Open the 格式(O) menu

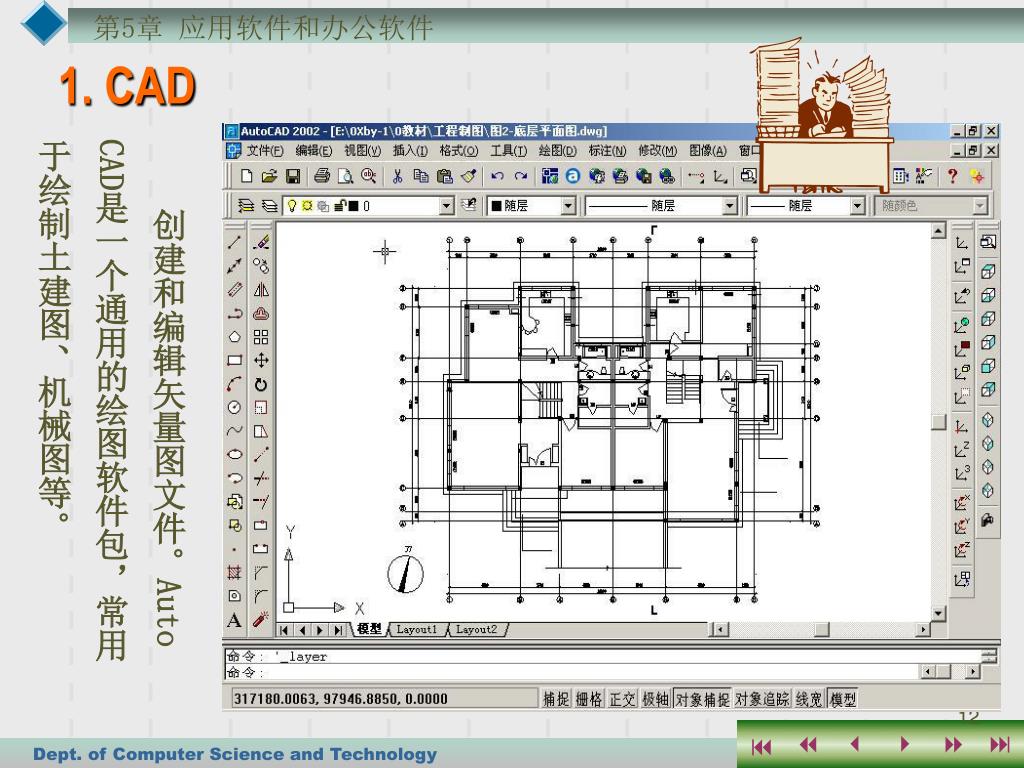(458, 151)
